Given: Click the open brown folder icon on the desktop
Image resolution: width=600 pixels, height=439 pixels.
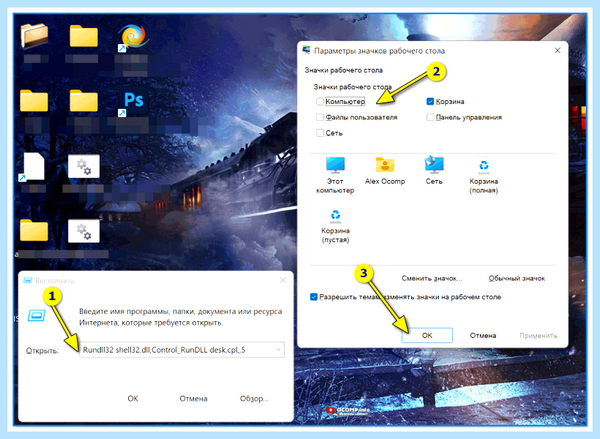Looking at the screenshot, I should click(x=34, y=36).
